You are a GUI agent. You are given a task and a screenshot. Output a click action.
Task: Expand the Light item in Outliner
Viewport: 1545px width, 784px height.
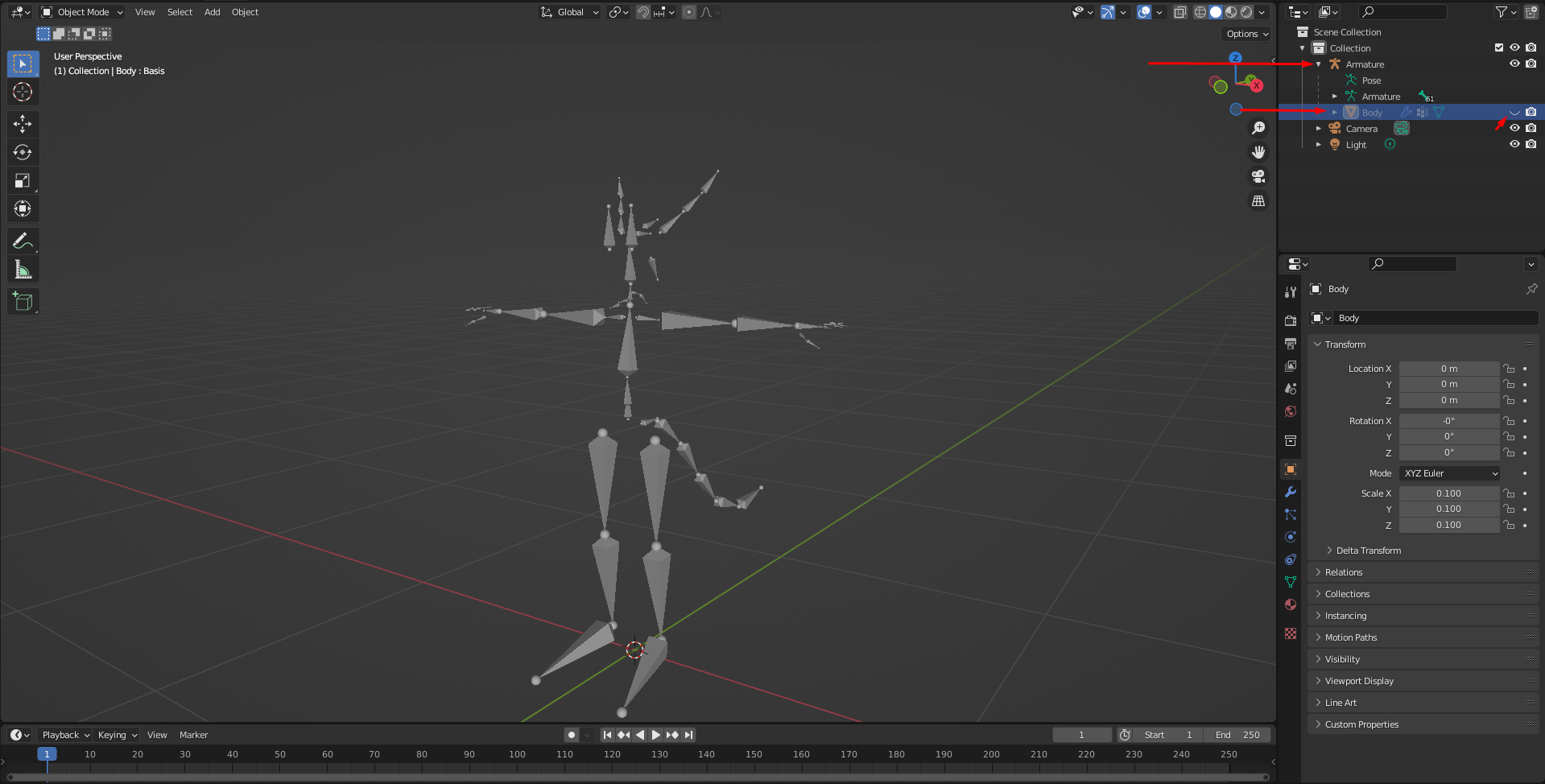[x=1319, y=145]
